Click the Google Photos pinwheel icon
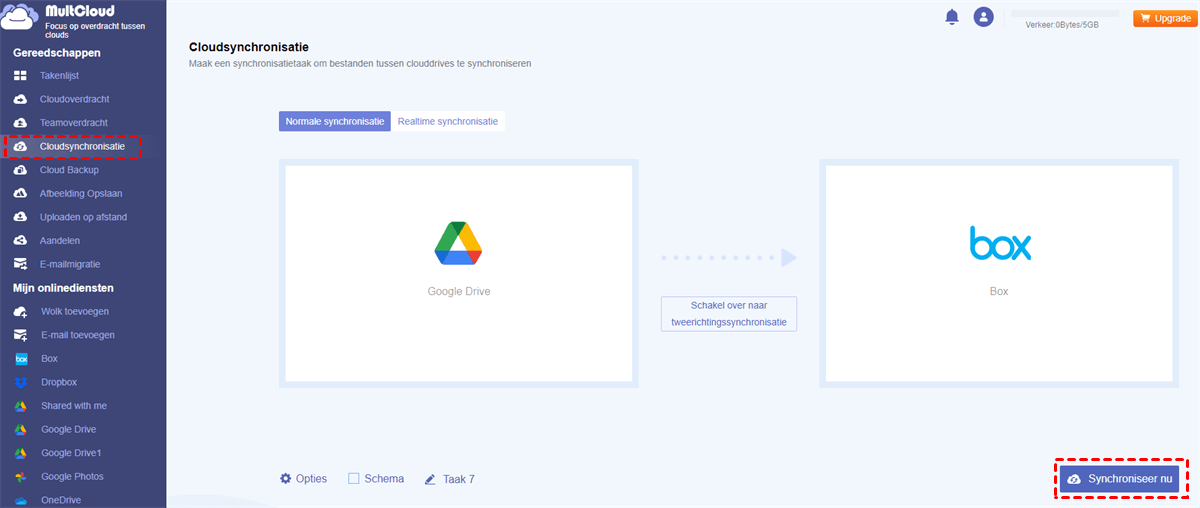The width and height of the screenshot is (1200, 508). pyautogui.click(x=20, y=477)
